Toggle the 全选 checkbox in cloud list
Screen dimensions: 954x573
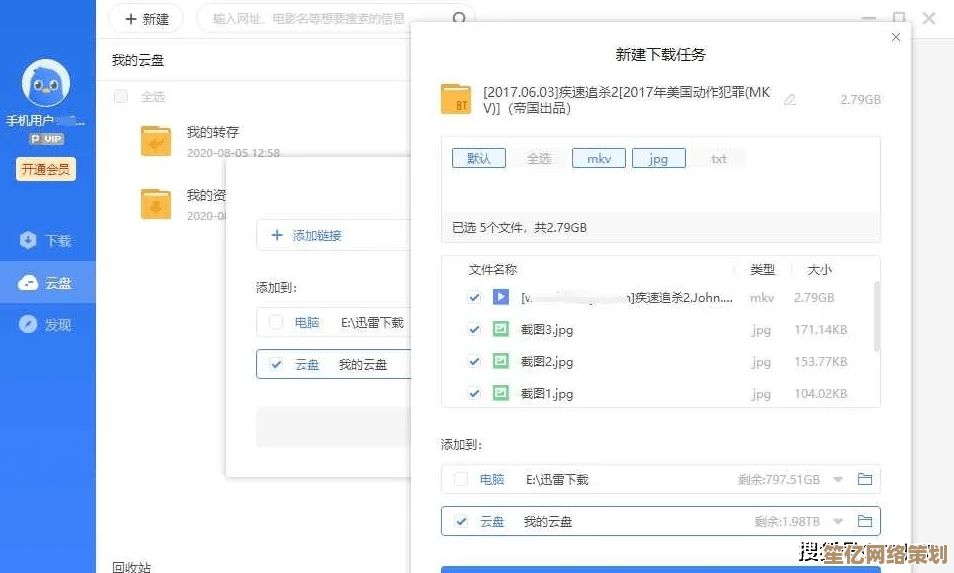click(121, 96)
